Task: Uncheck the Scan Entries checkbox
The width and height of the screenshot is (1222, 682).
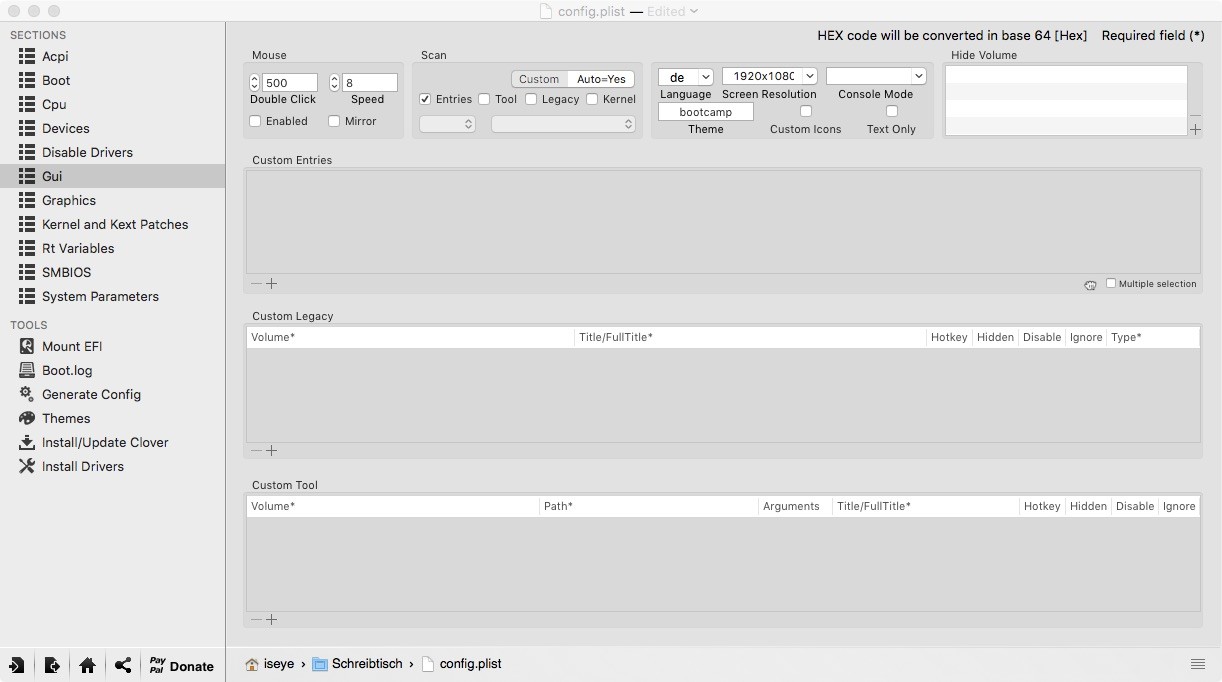Action: (425, 99)
